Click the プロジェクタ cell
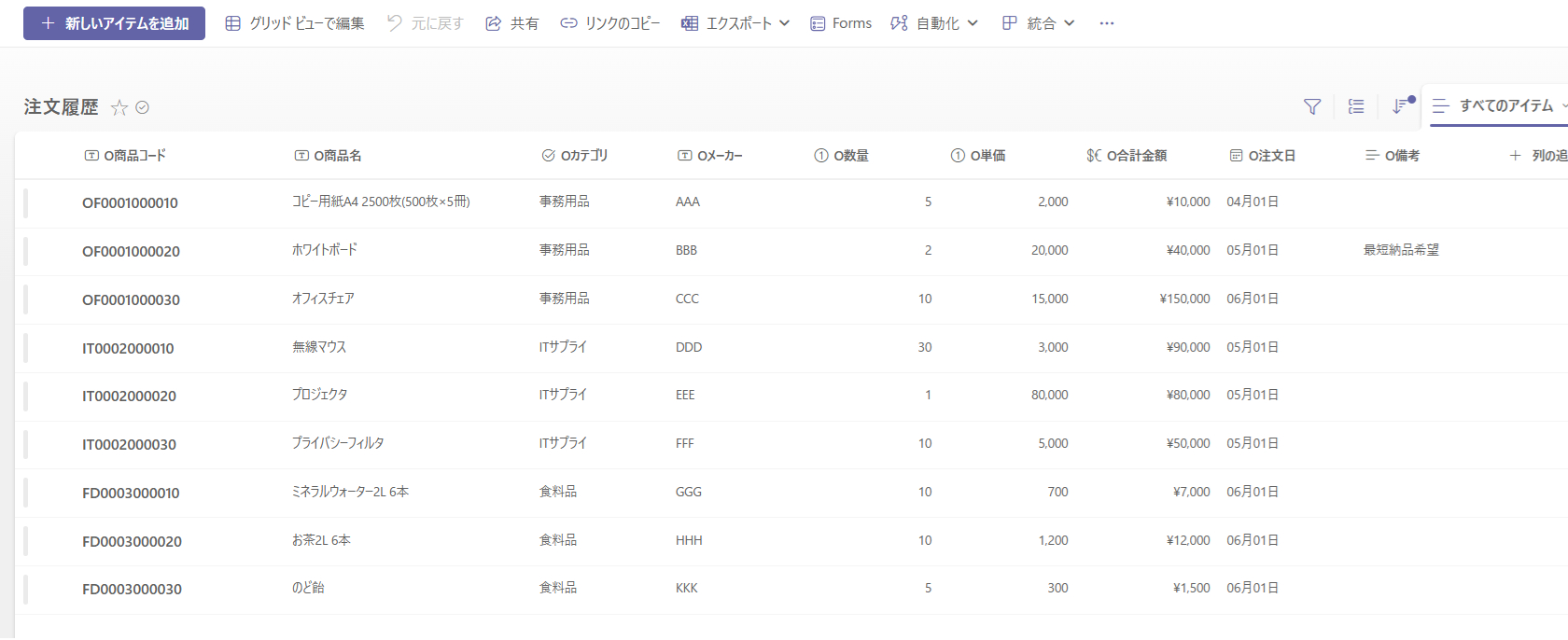The image size is (1568, 640). [x=319, y=395]
